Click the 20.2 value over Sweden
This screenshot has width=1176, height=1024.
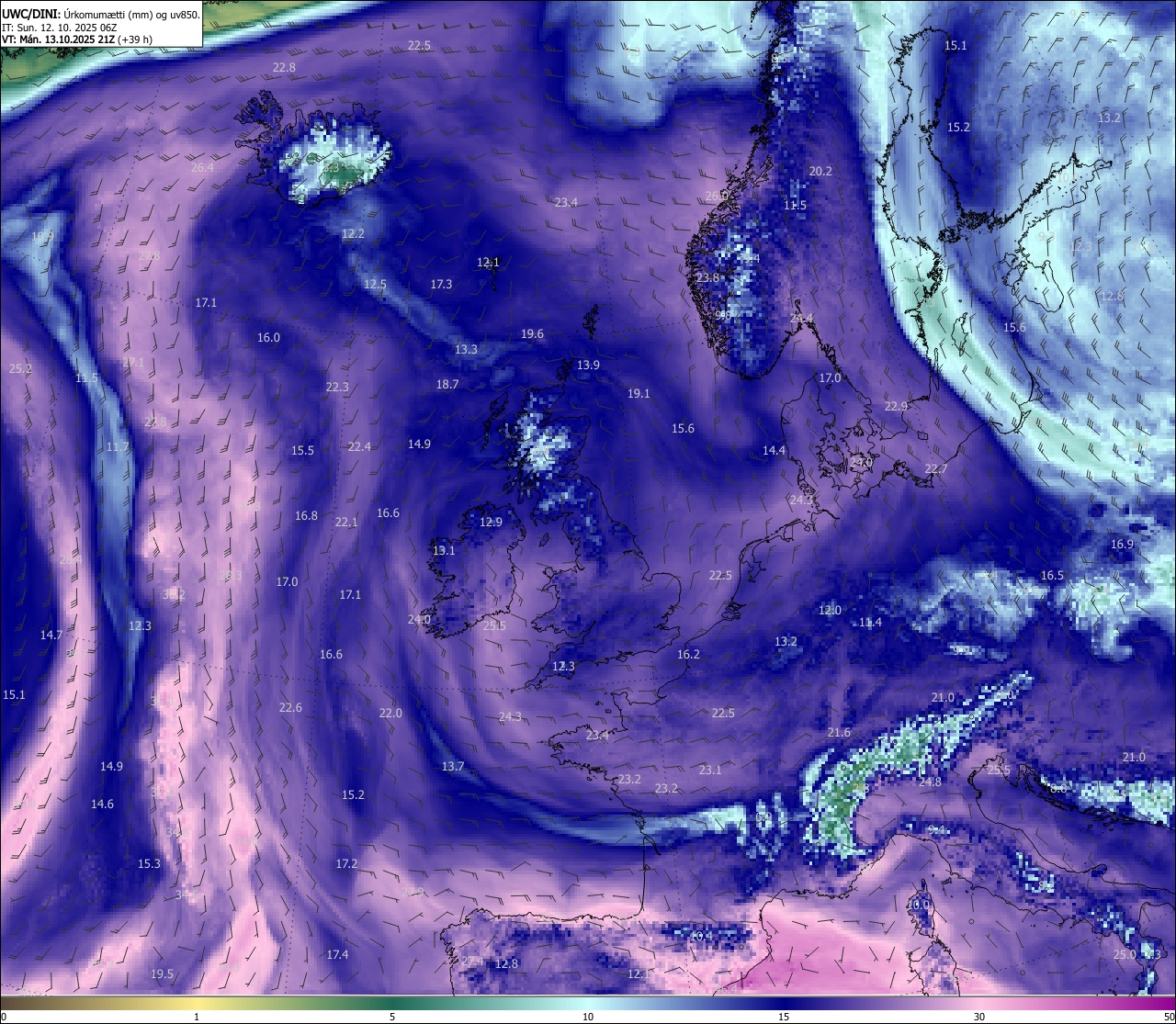(820, 171)
